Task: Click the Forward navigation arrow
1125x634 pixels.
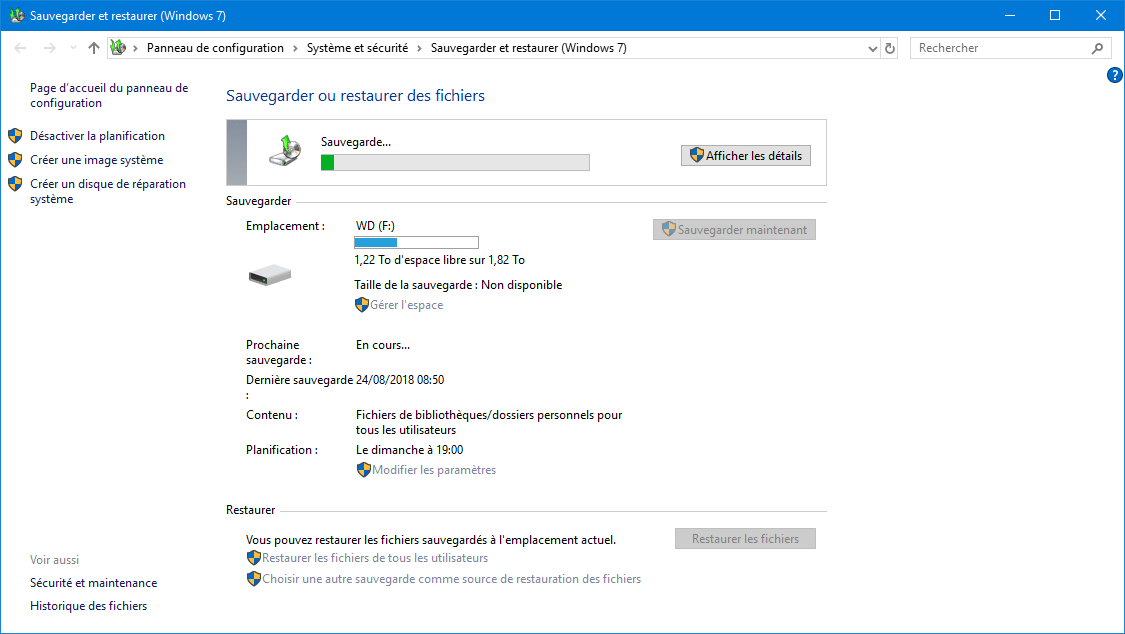Action: point(50,48)
